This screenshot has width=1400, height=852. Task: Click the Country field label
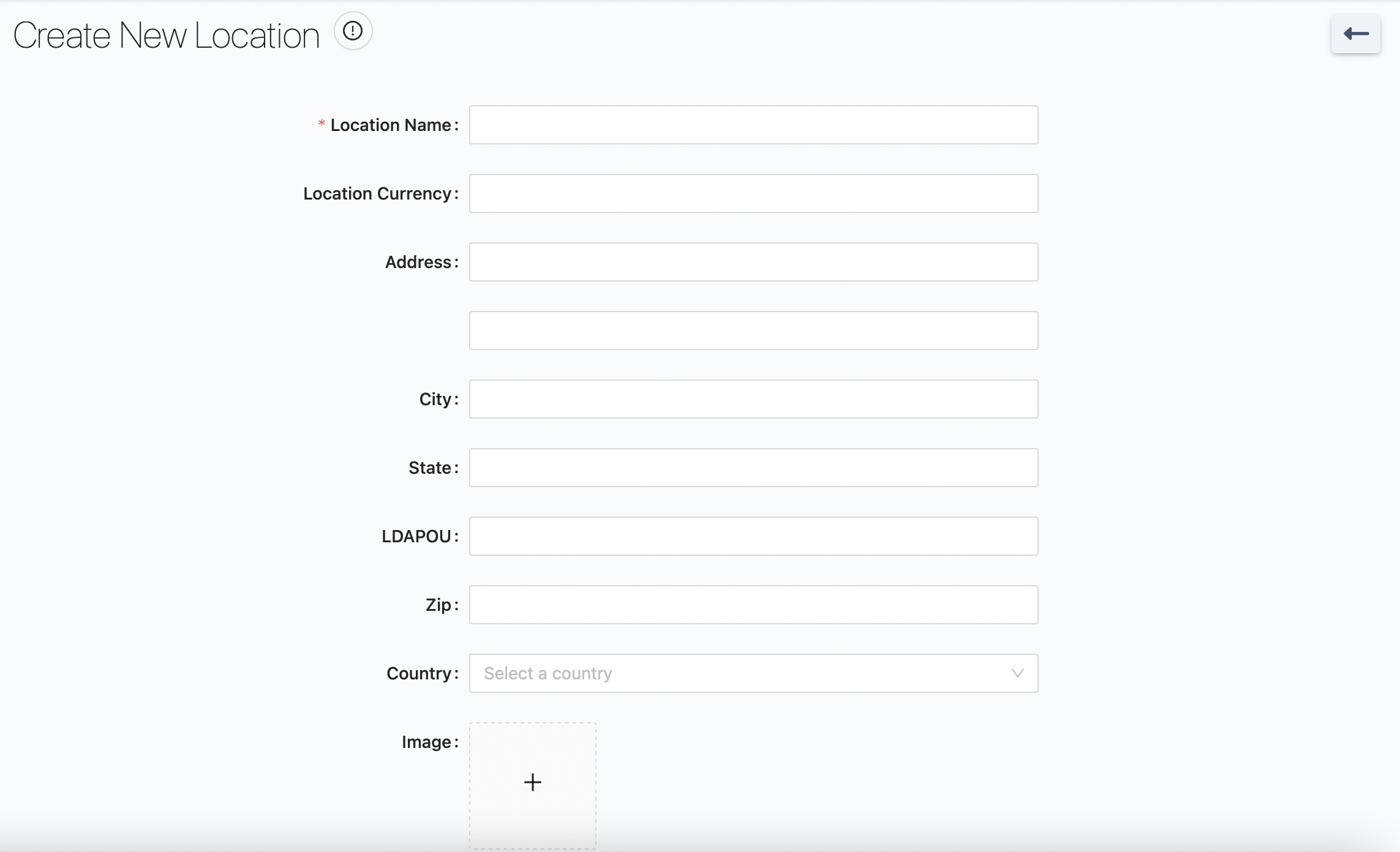click(x=419, y=673)
